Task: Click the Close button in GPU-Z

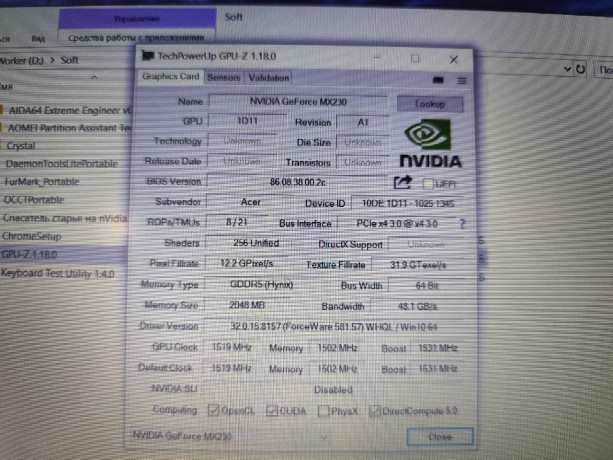Action: [x=440, y=437]
